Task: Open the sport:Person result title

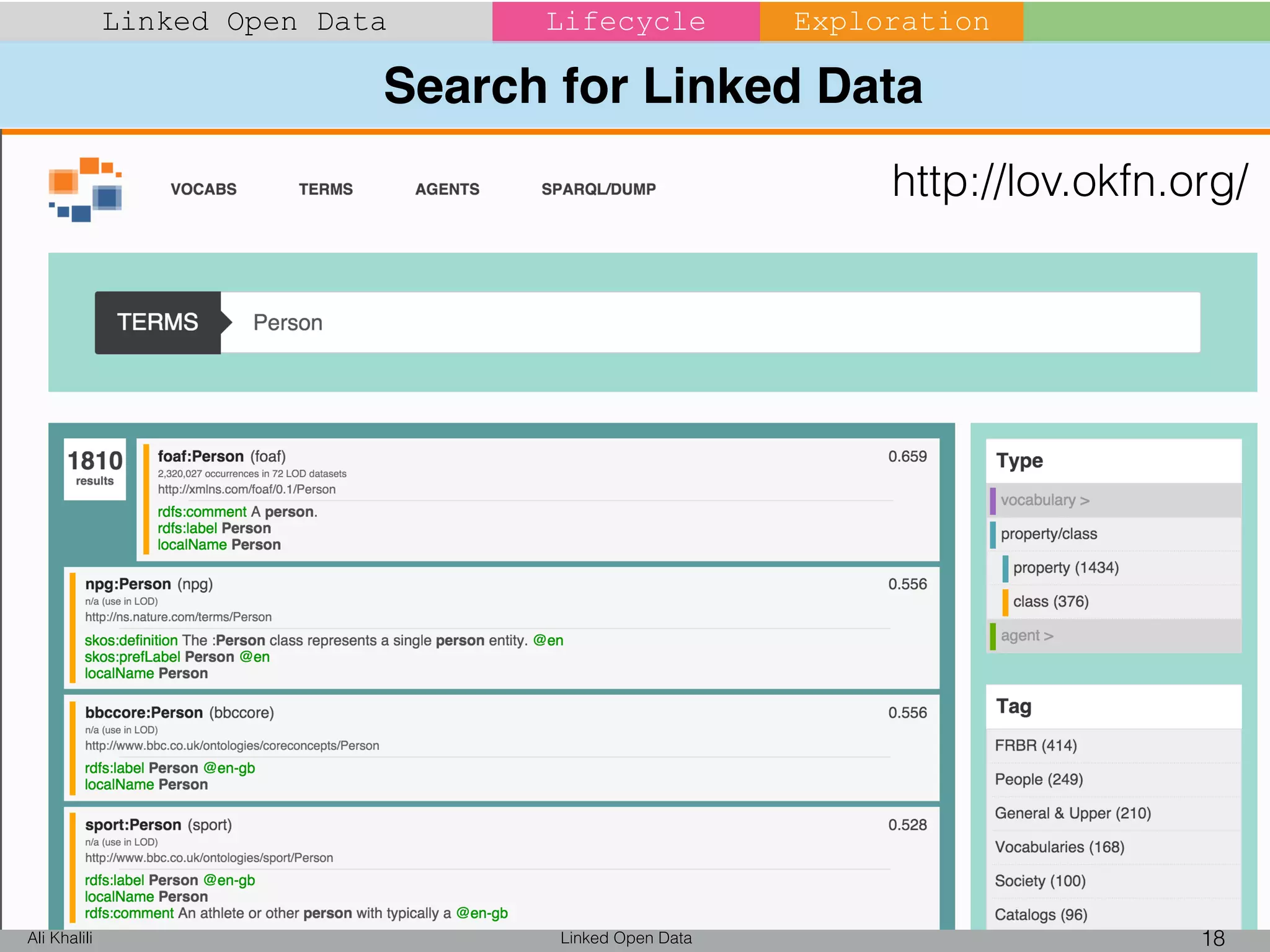Action: pos(133,825)
